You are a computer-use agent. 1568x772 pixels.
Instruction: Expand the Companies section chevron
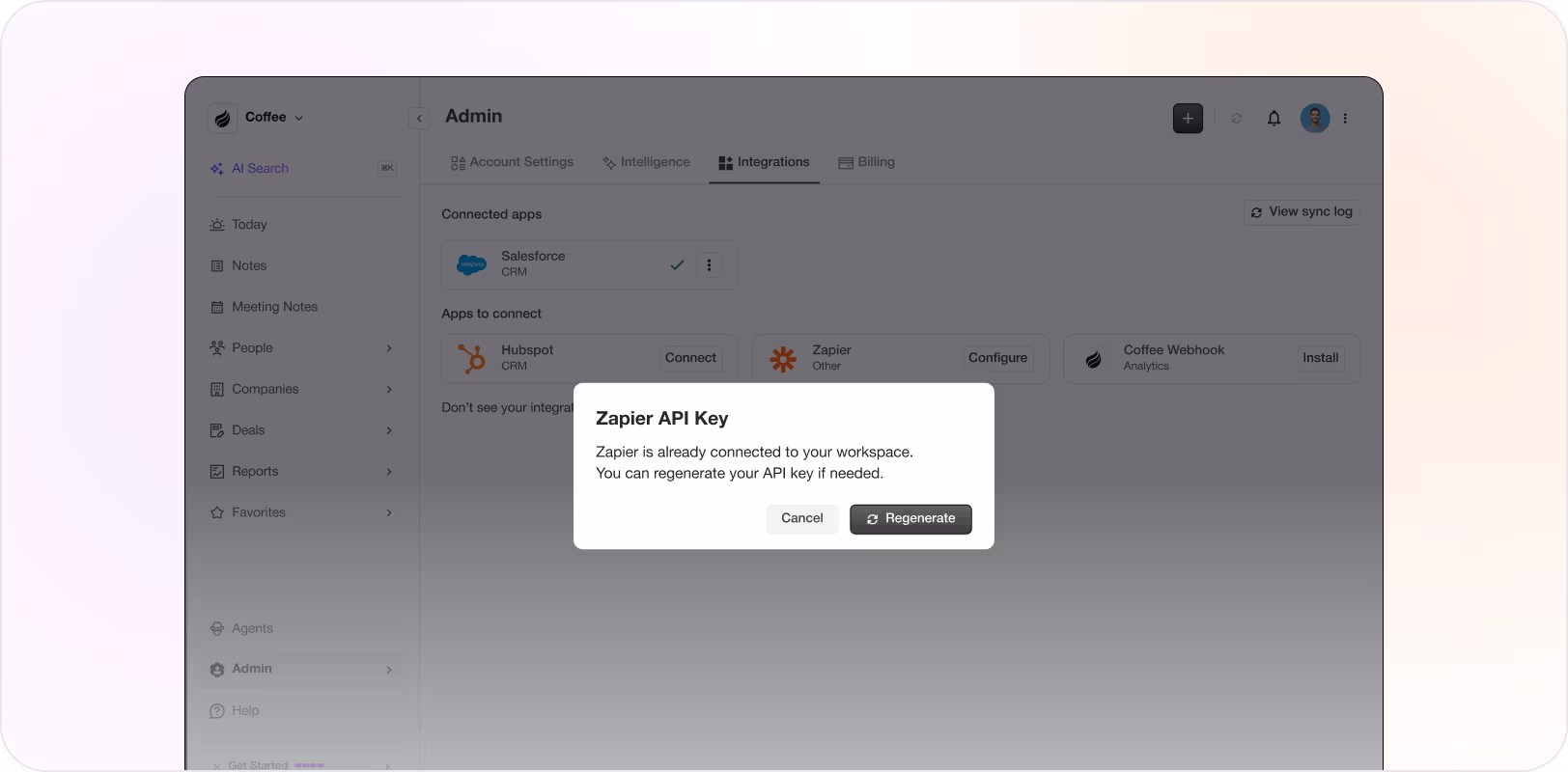click(x=389, y=389)
